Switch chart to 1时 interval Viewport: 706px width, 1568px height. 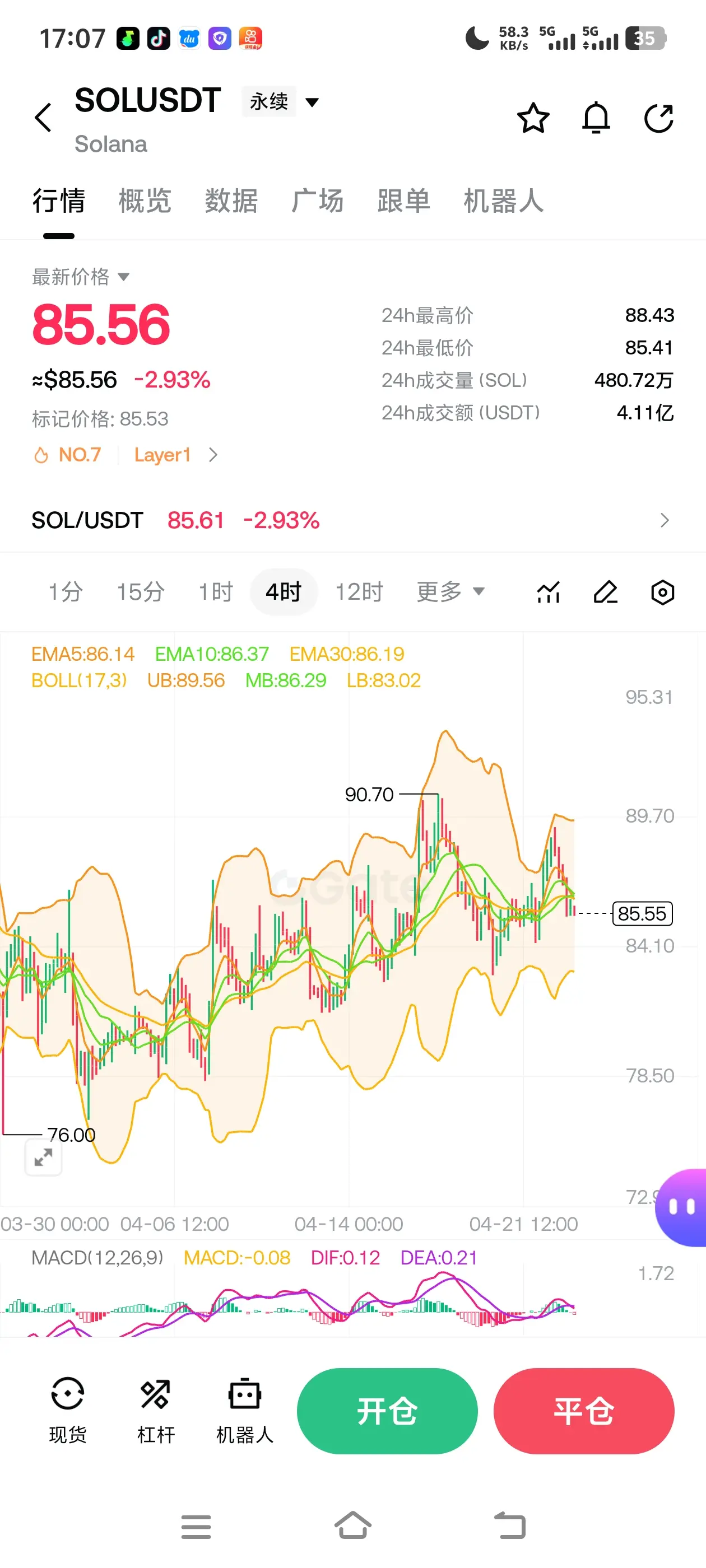pyautogui.click(x=216, y=592)
